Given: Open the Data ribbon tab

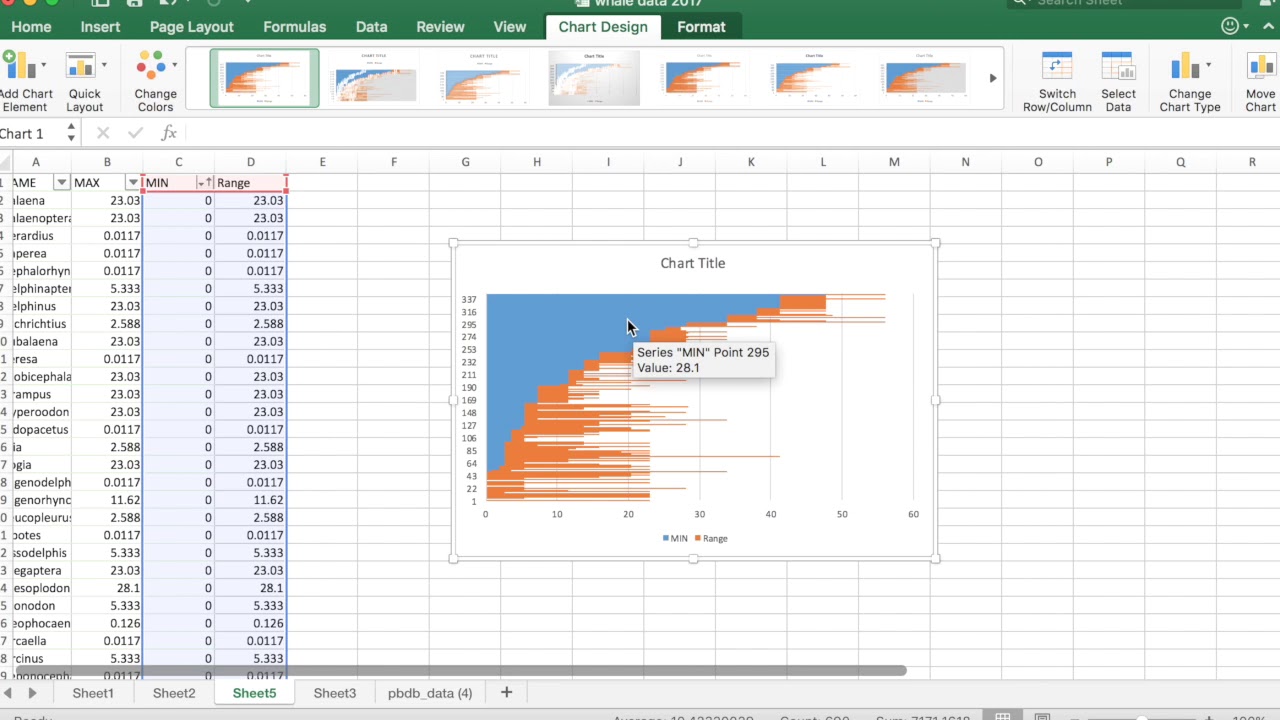Looking at the screenshot, I should click(x=371, y=27).
